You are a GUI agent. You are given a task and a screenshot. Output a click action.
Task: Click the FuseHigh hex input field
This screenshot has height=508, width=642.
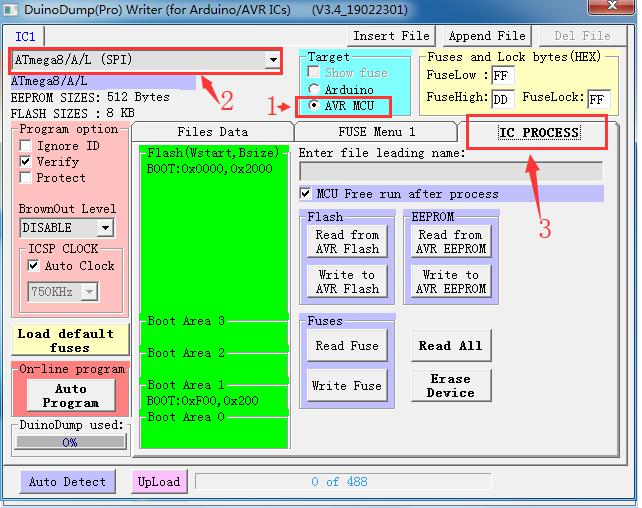pyautogui.click(x=503, y=99)
